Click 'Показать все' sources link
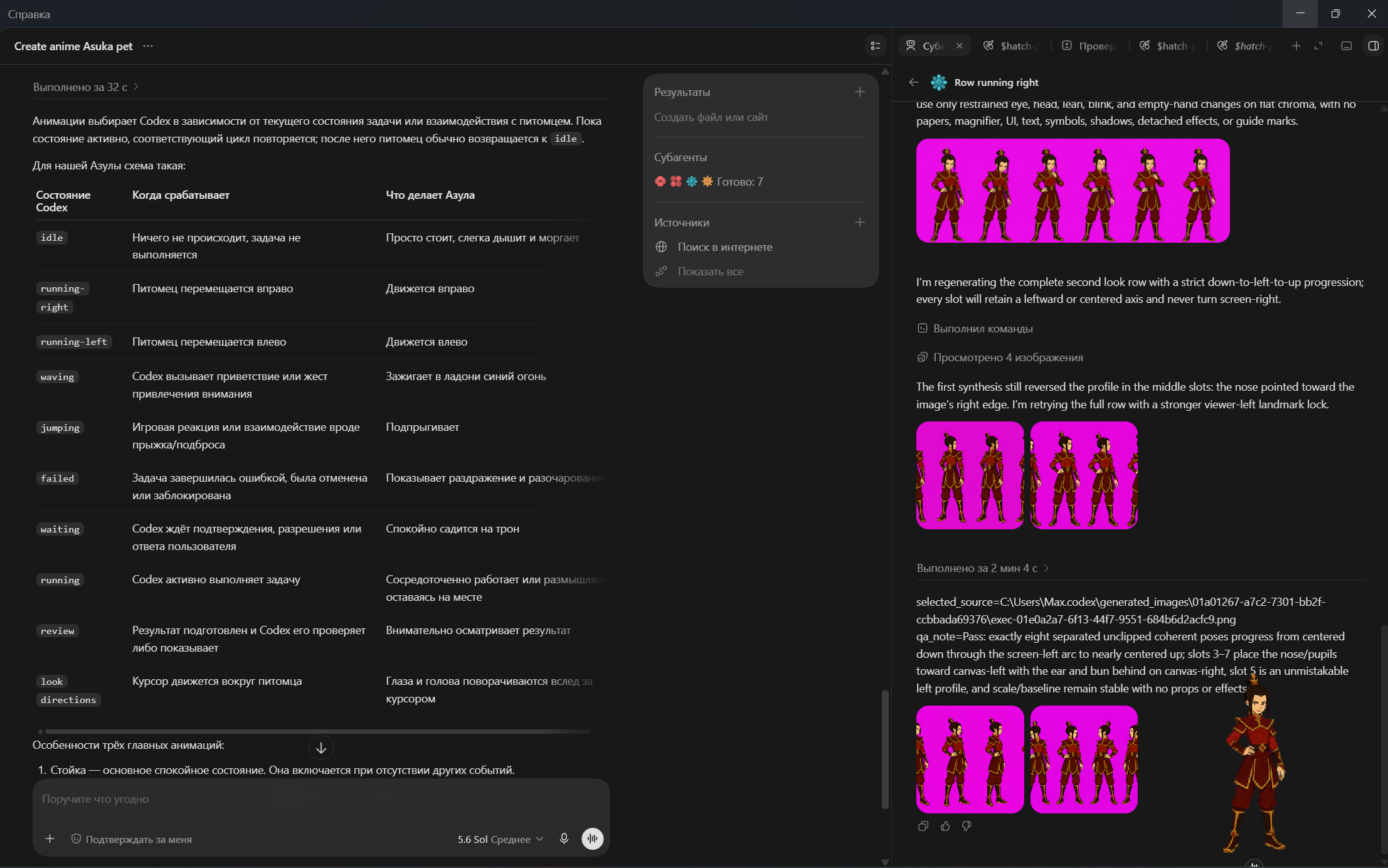 [x=711, y=272]
